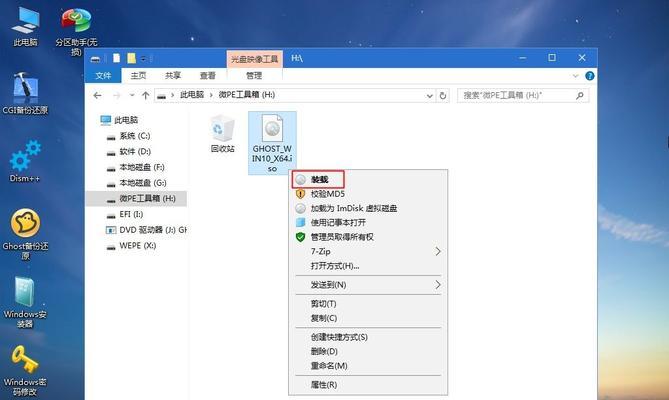Screen dimensions: 669x400
Task: Choose 打开方式(H)... menu entry
Action: [368, 266]
